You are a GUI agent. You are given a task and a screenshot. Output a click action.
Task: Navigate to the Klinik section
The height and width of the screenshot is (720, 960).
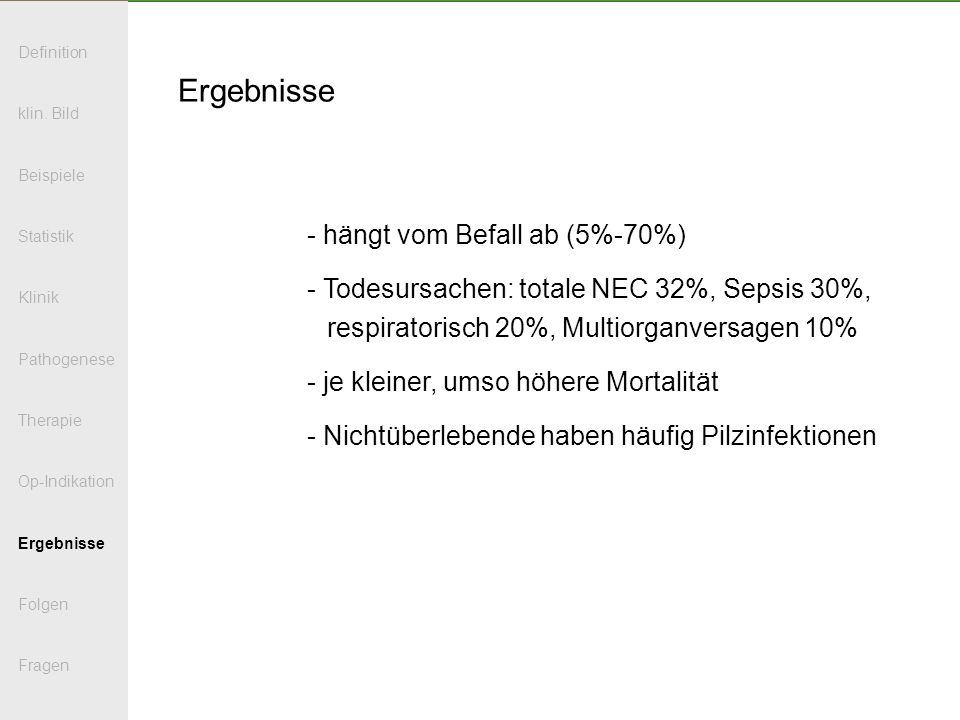[39, 298]
